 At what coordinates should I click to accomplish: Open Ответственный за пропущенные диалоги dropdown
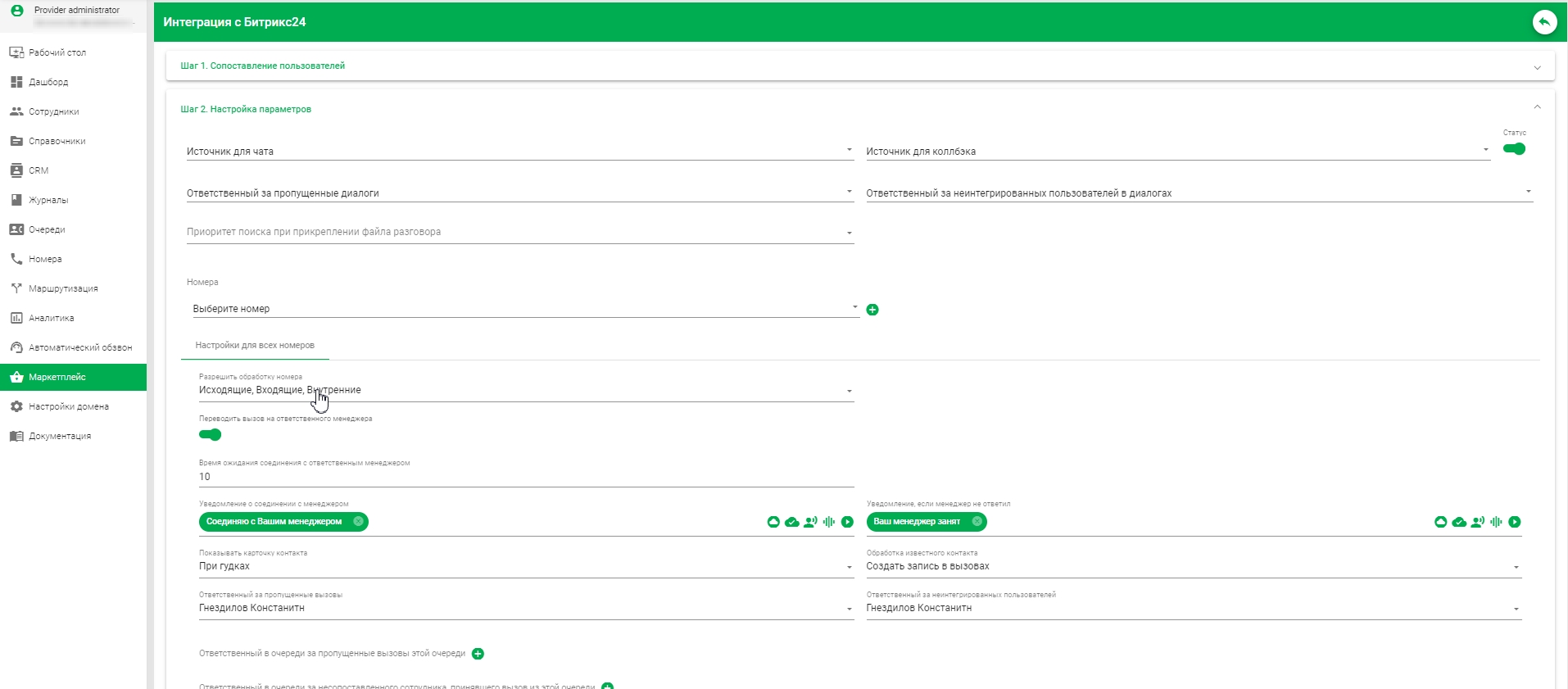pyautogui.click(x=520, y=193)
